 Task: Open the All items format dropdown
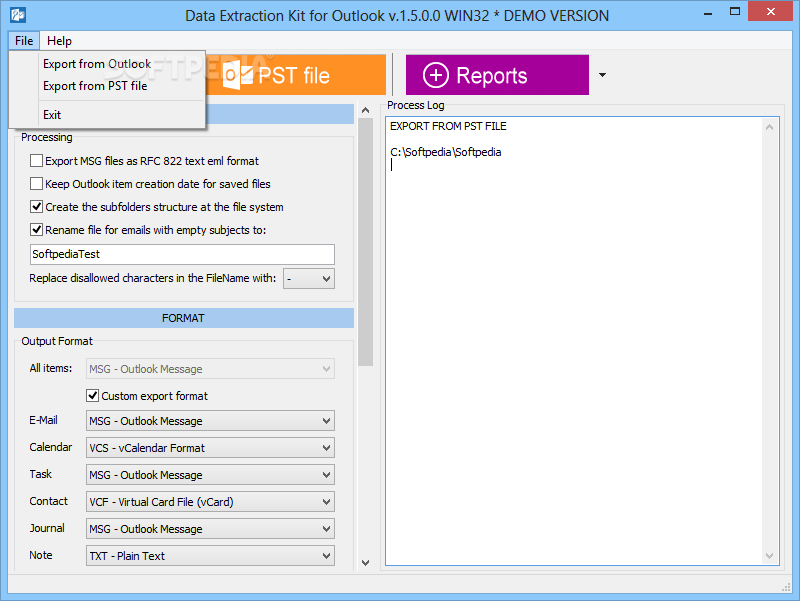(210, 369)
